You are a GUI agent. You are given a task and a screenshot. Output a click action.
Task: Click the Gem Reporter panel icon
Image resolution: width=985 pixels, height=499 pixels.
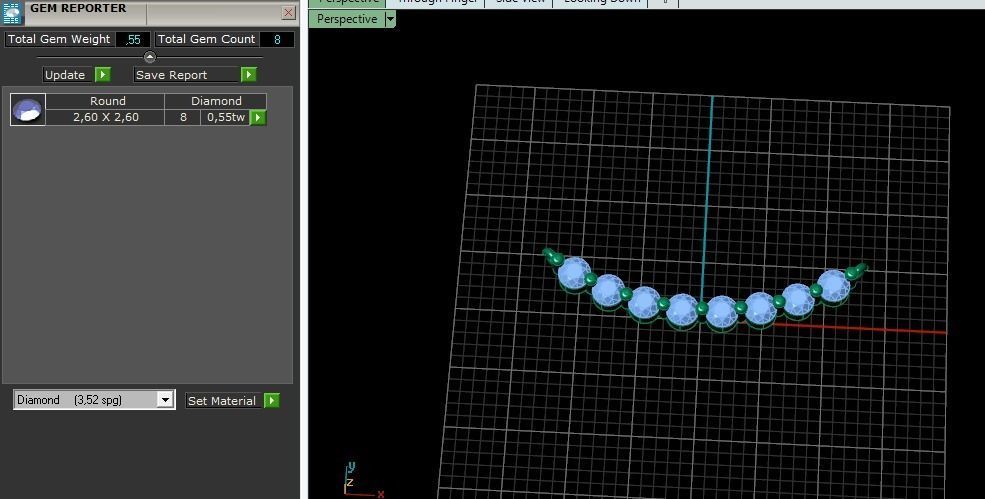(13, 13)
